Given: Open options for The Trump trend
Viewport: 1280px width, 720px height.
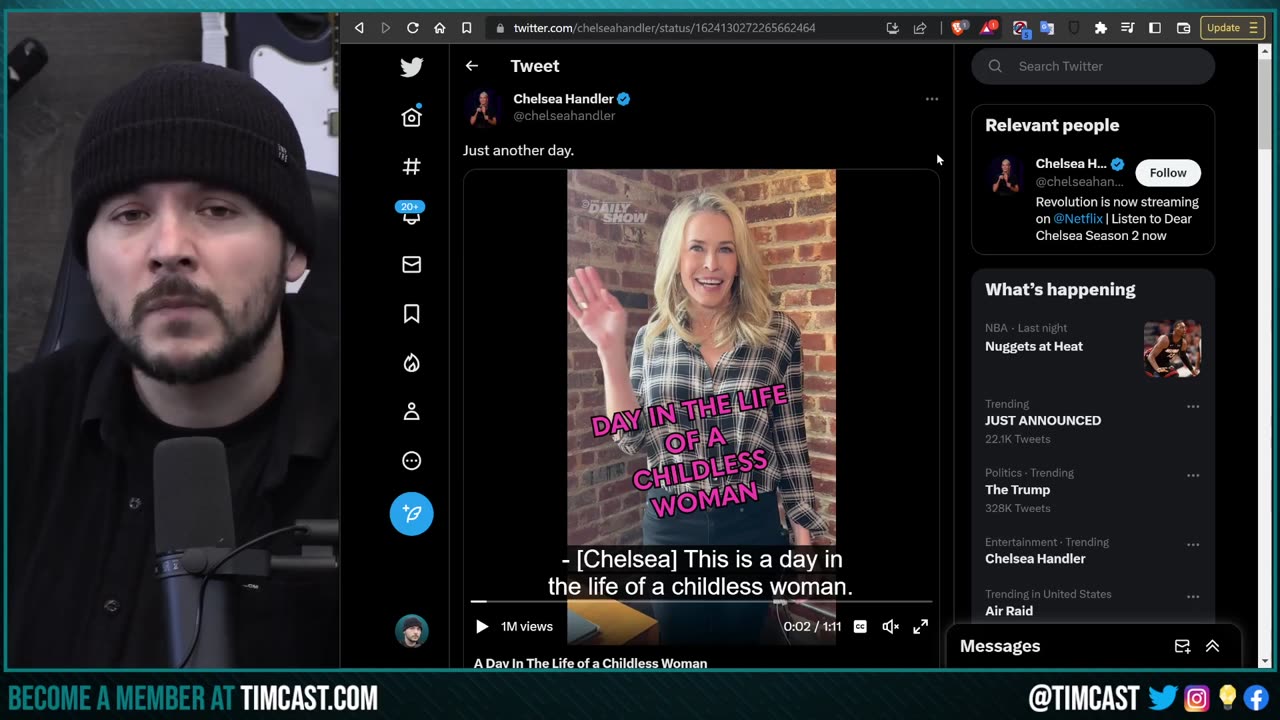Looking at the screenshot, I should pos(1192,476).
